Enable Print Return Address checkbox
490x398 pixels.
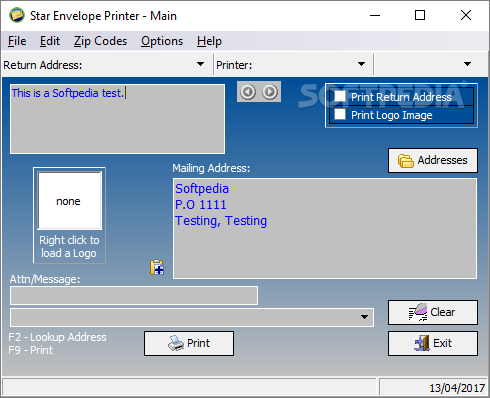coord(340,96)
